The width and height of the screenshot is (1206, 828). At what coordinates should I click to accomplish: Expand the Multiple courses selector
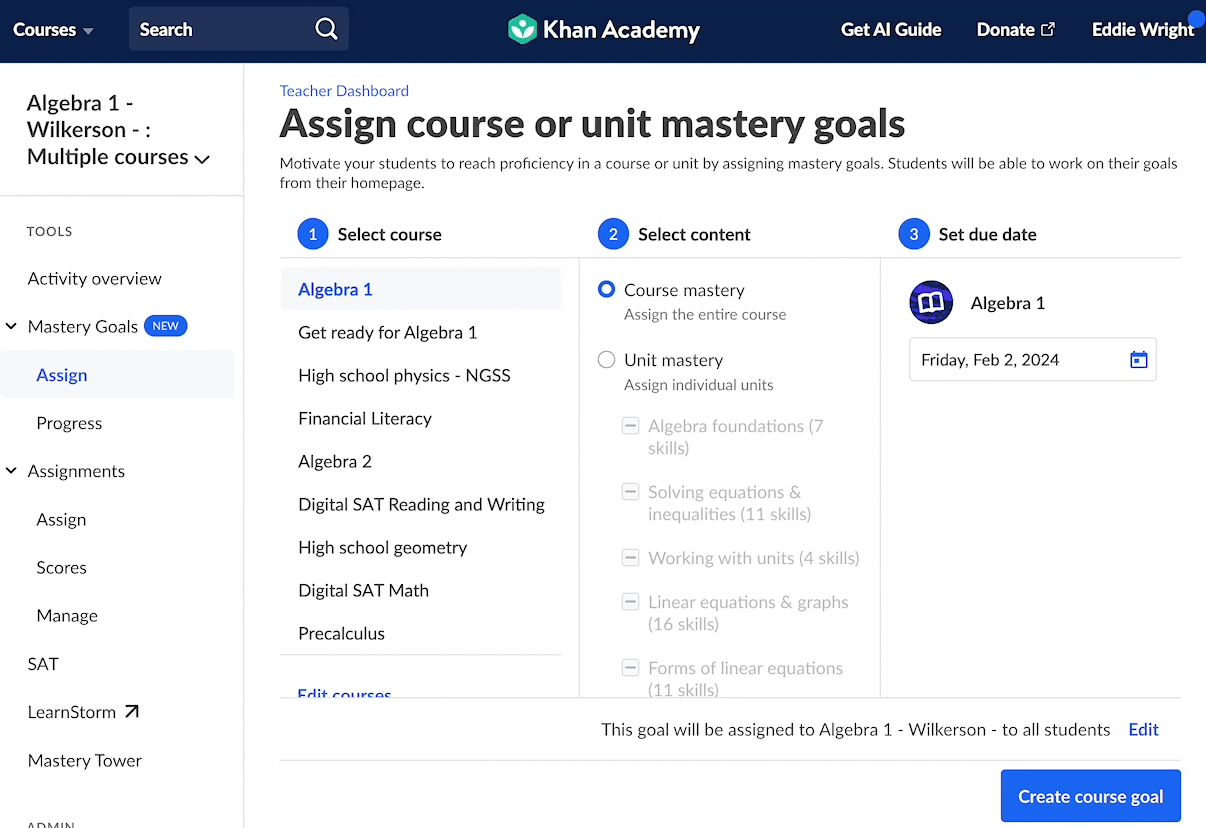click(199, 157)
